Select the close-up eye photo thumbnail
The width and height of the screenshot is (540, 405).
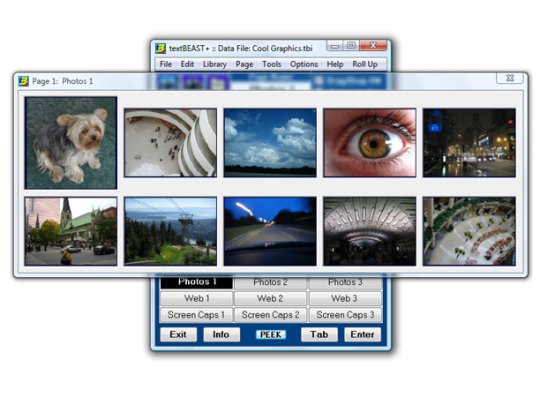(370, 143)
